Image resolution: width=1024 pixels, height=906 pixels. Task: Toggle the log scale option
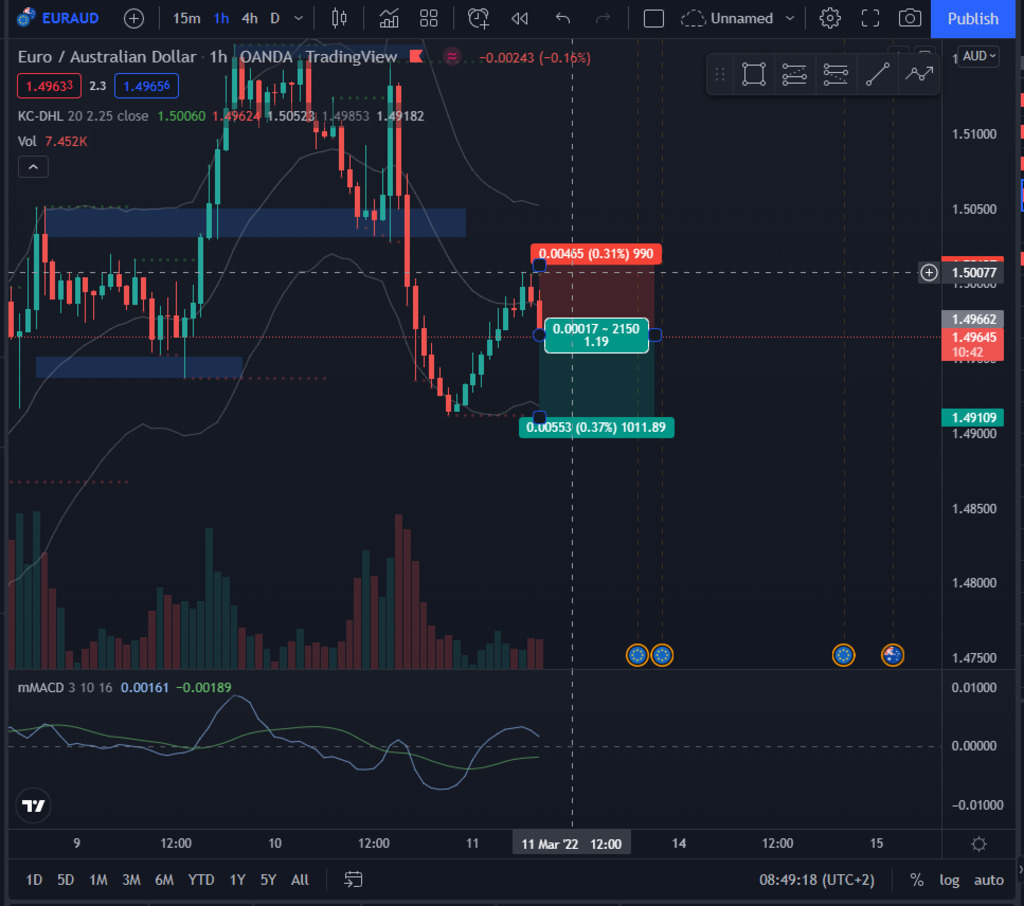click(x=949, y=880)
